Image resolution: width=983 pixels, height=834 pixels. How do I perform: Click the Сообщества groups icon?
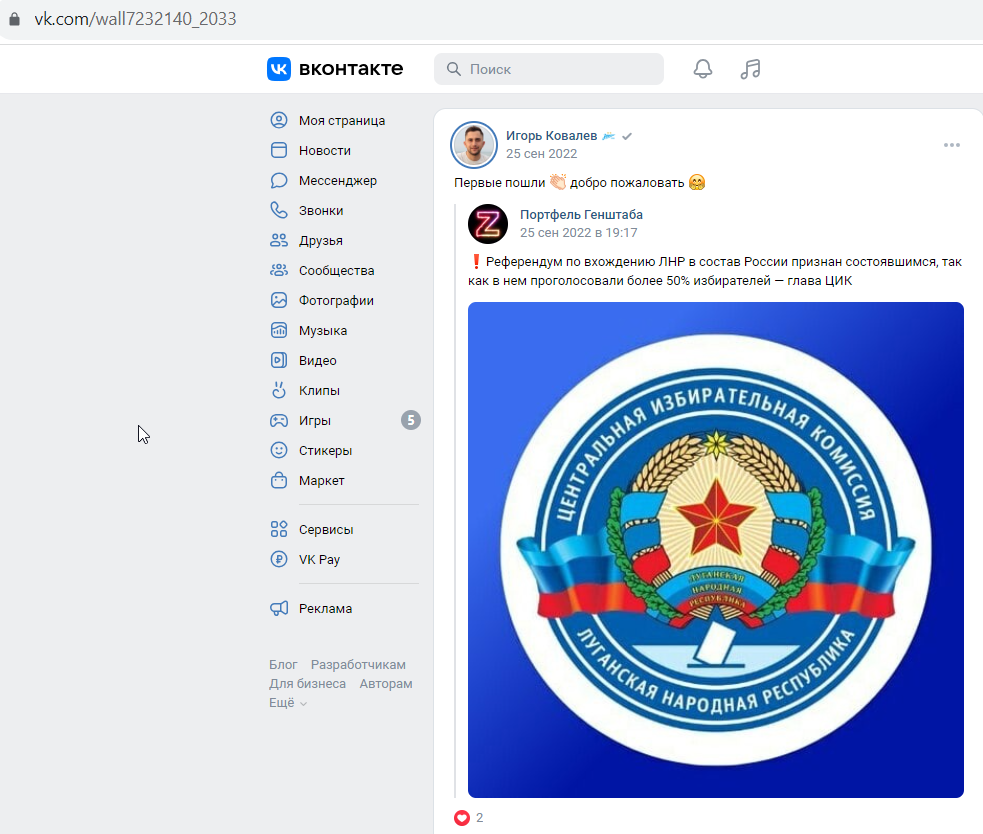[279, 270]
